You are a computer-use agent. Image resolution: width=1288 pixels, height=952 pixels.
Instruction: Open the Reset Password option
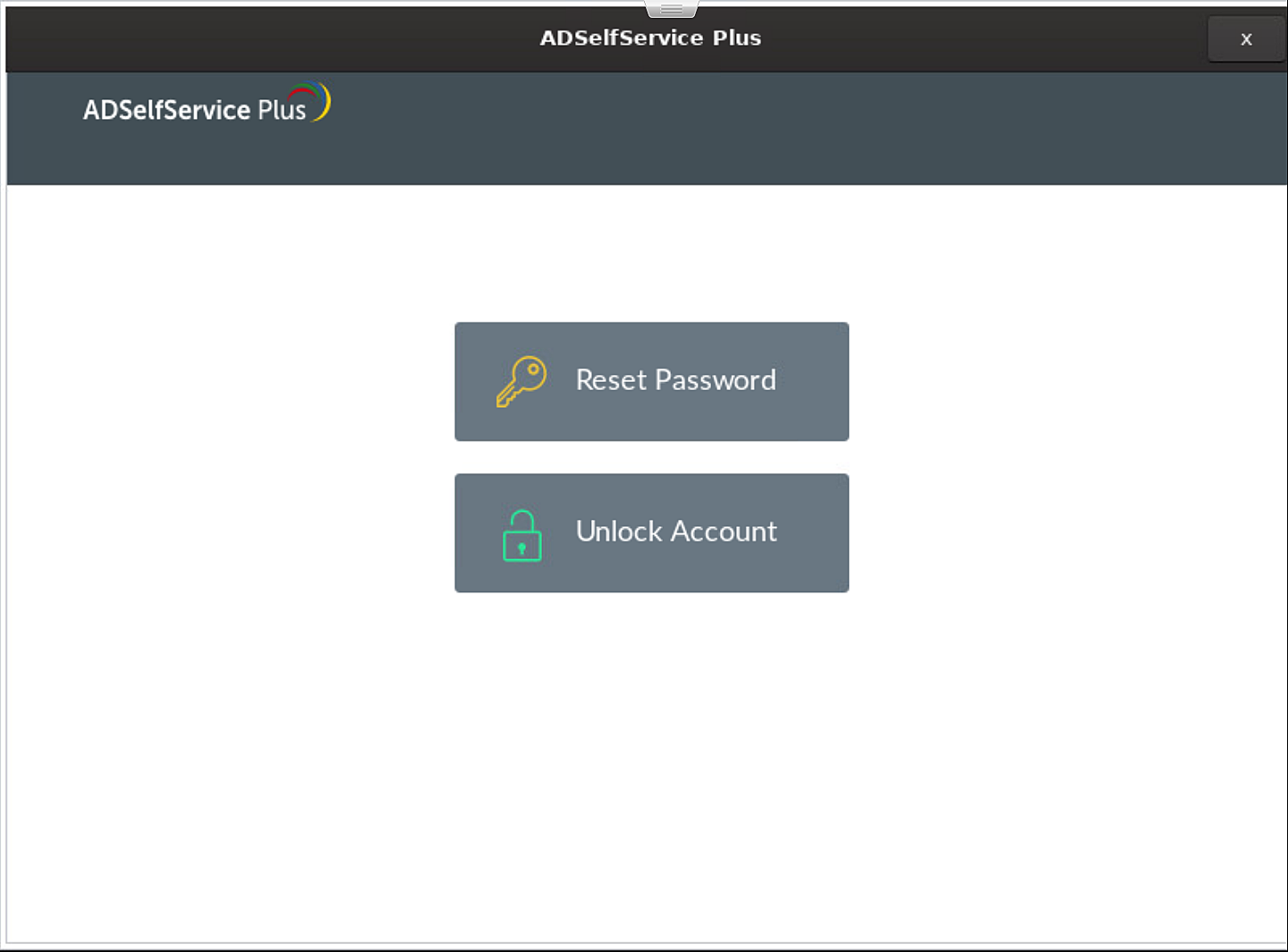click(651, 381)
